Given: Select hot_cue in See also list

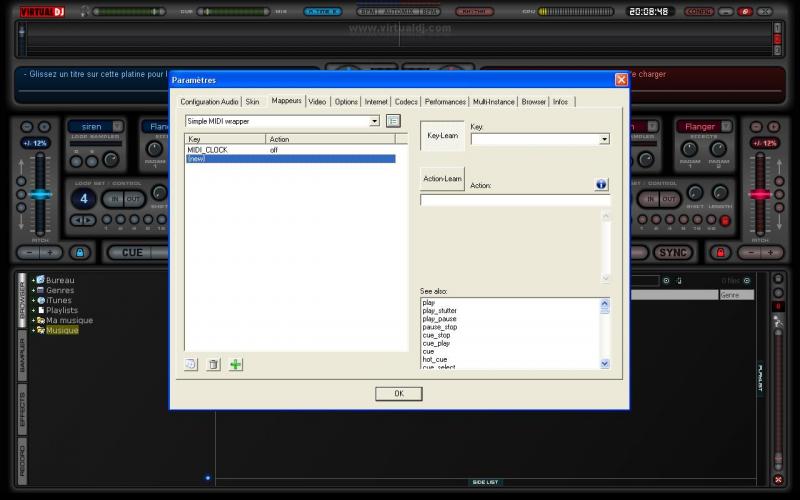Looking at the screenshot, I should tap(435, 359).
